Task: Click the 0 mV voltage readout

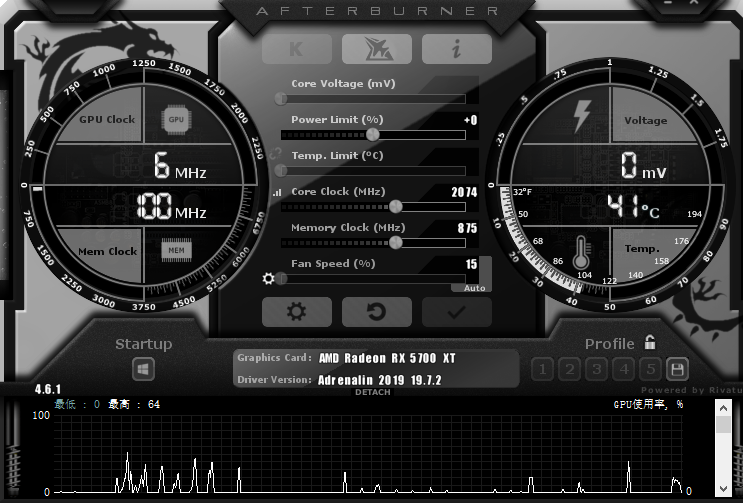Action: (x=643, y=166)
